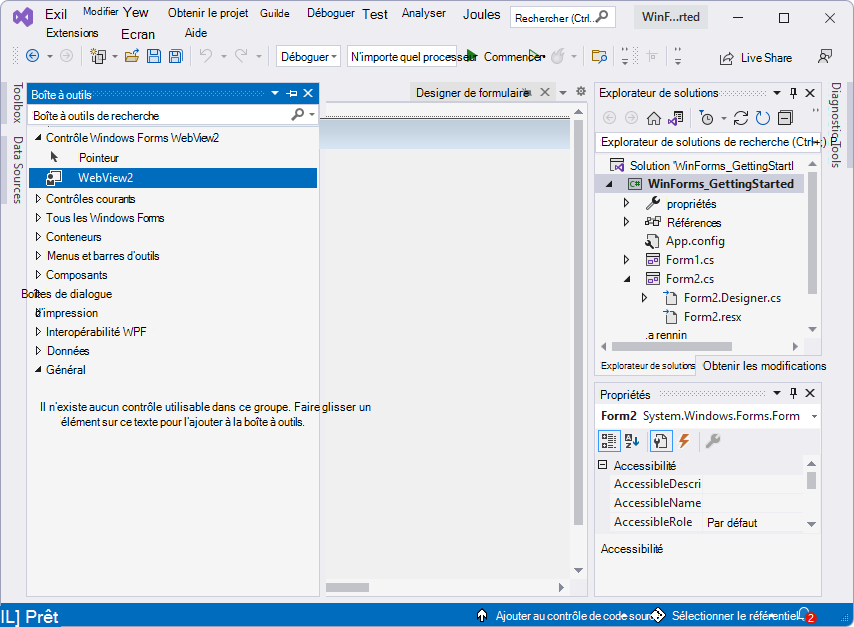This screenshot has width=854, height=627.
Task: Click the Events lightning bolt in Propriétés
Action: tap(684, 441)
